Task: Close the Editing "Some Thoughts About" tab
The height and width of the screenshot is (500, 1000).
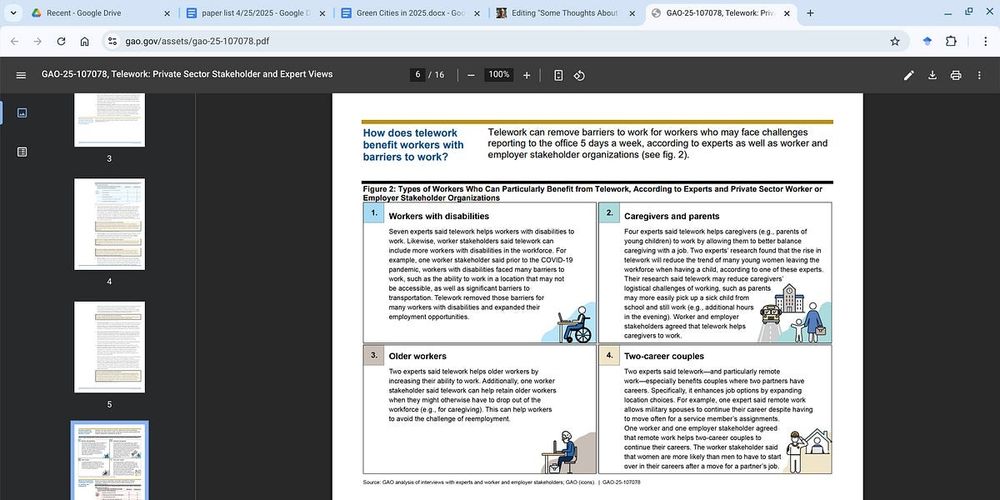Action: pos(632,13)
